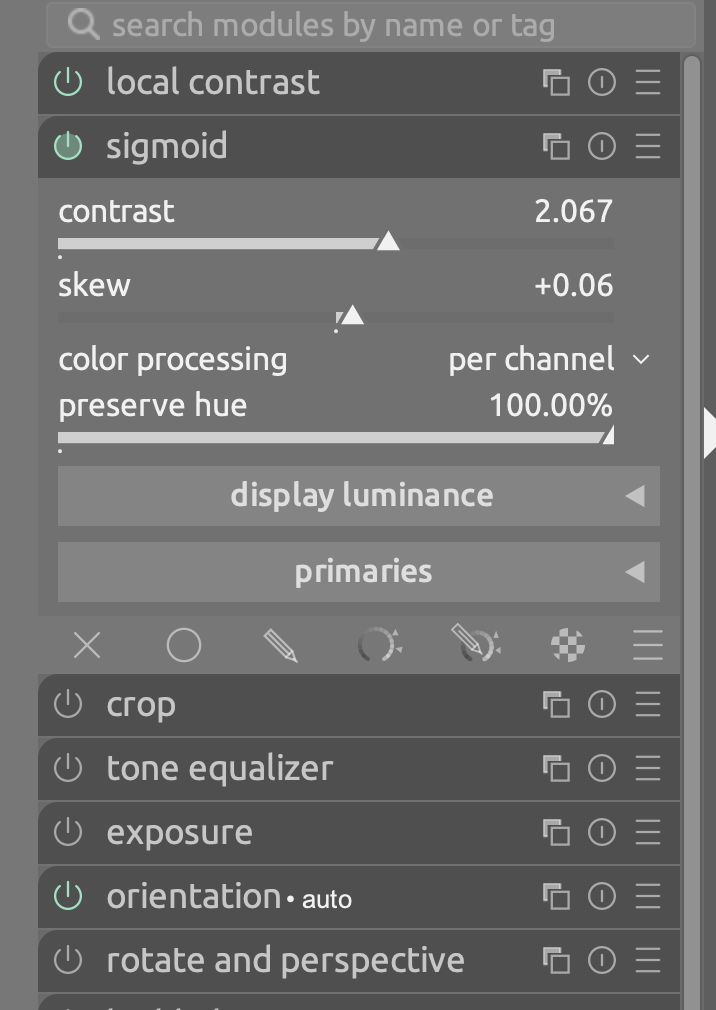The width and height of the screenshot is (716, 1010).
Task: Select the raster mask checkerboard icon
Action: coord(568,646)
